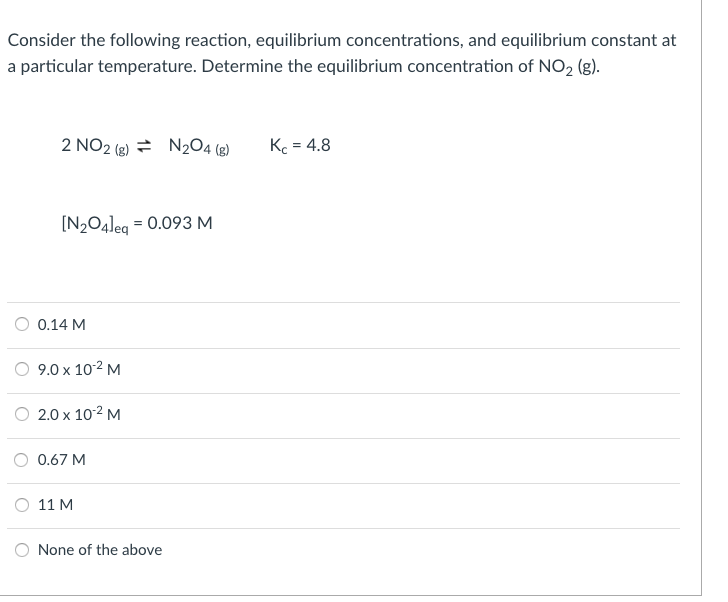The image size is (728, 602).
Task: Click the [N2O4]eq = 0.093 M text
Action: point(136,223)
